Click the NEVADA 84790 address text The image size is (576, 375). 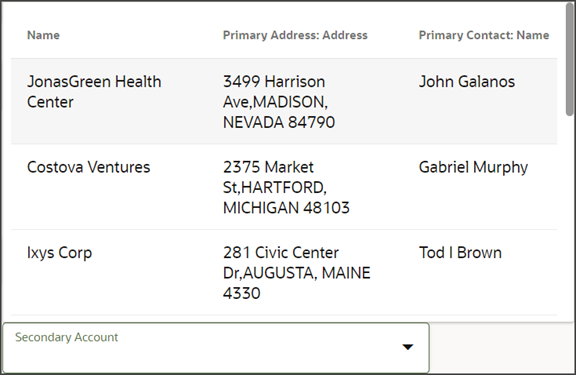click(x=279, y=122)
